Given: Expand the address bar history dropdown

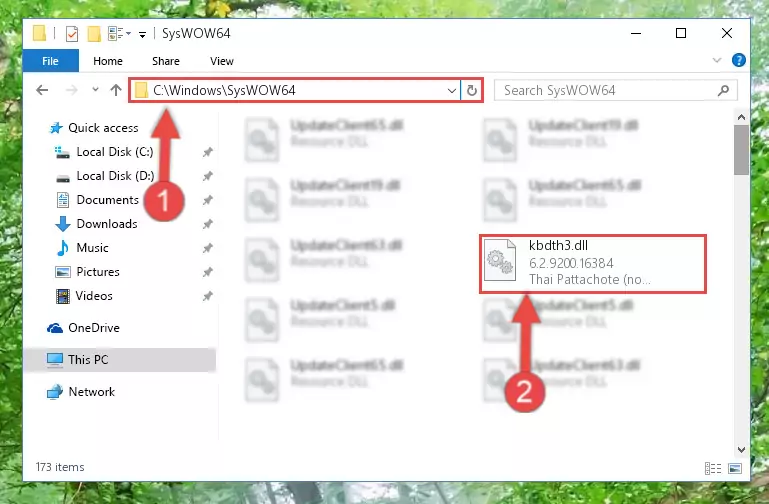Looking at the screenshot, I should pyautogui.click(x=452, y=91).
